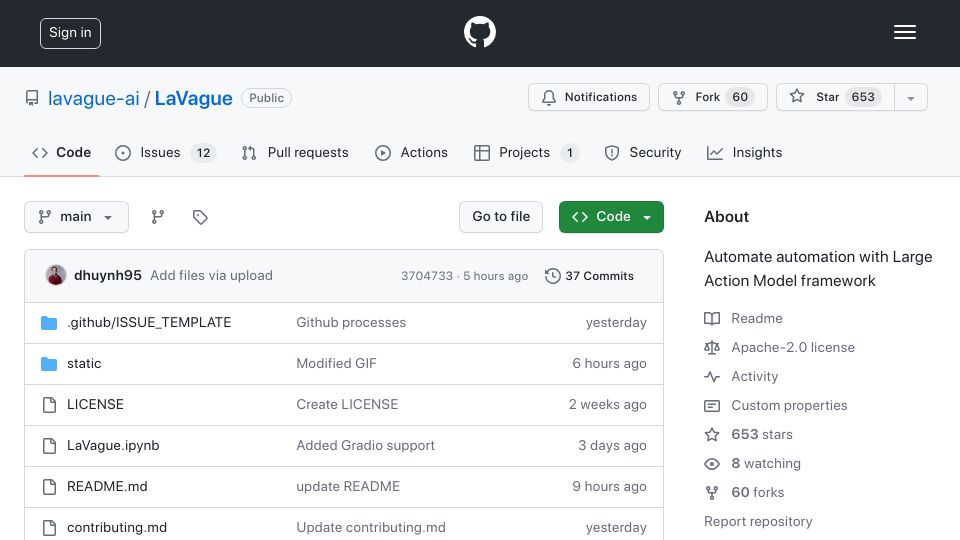The image size is (960, 540).
Task: Open the main branch selector dropdown
Action: pyautogui.click(x=77, y=217)
